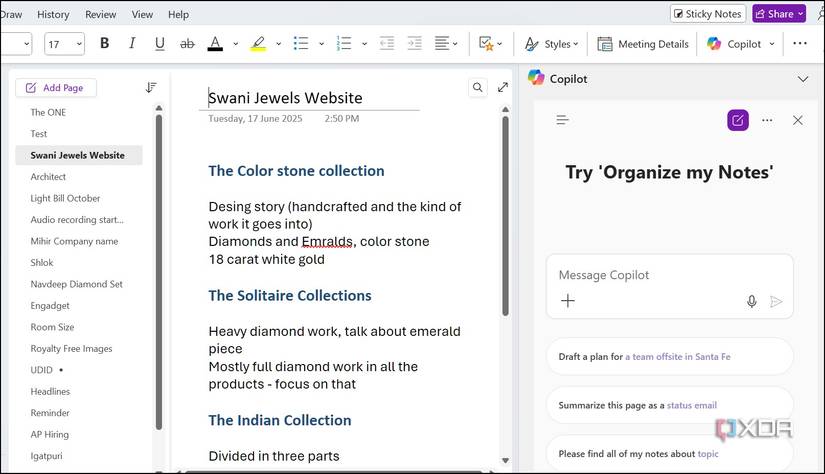Apply the font color

coord(215,44)
